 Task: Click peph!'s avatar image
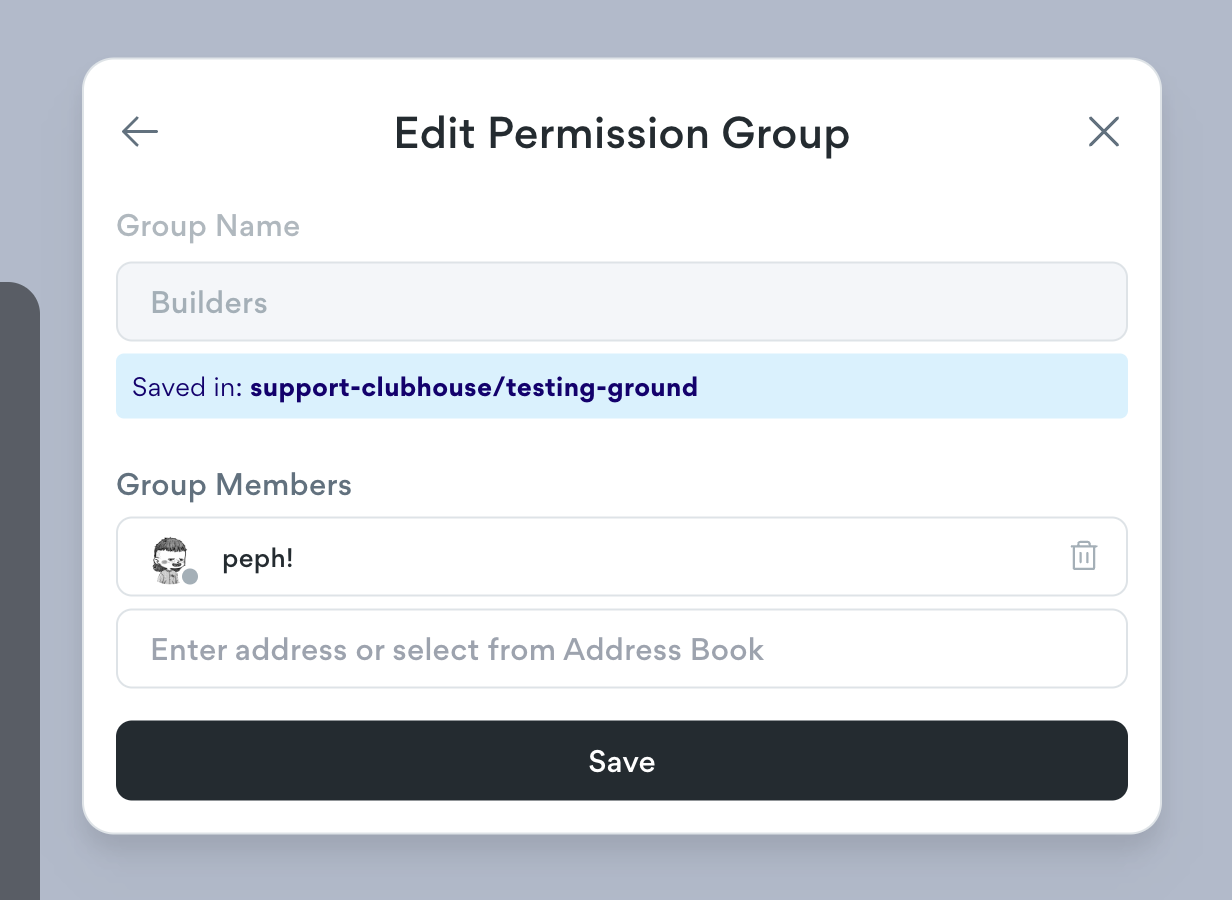pos(171,559)
